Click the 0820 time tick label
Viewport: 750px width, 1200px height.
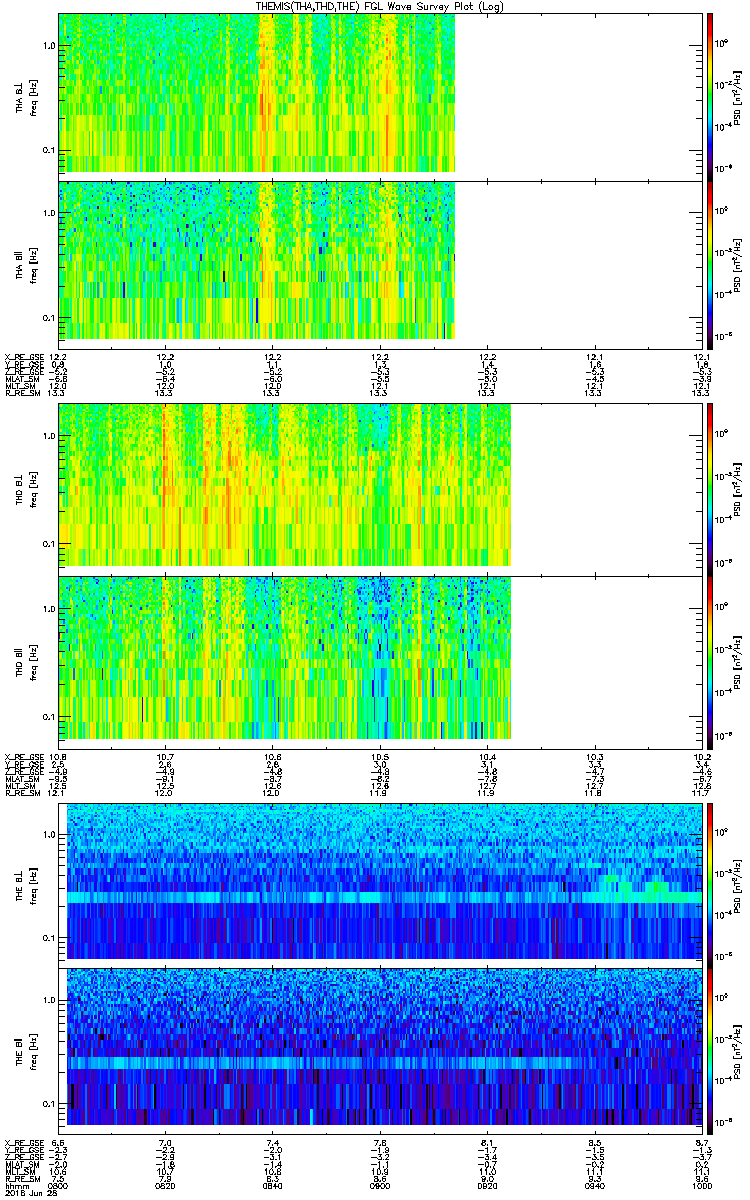click(x=166, y=1184)
